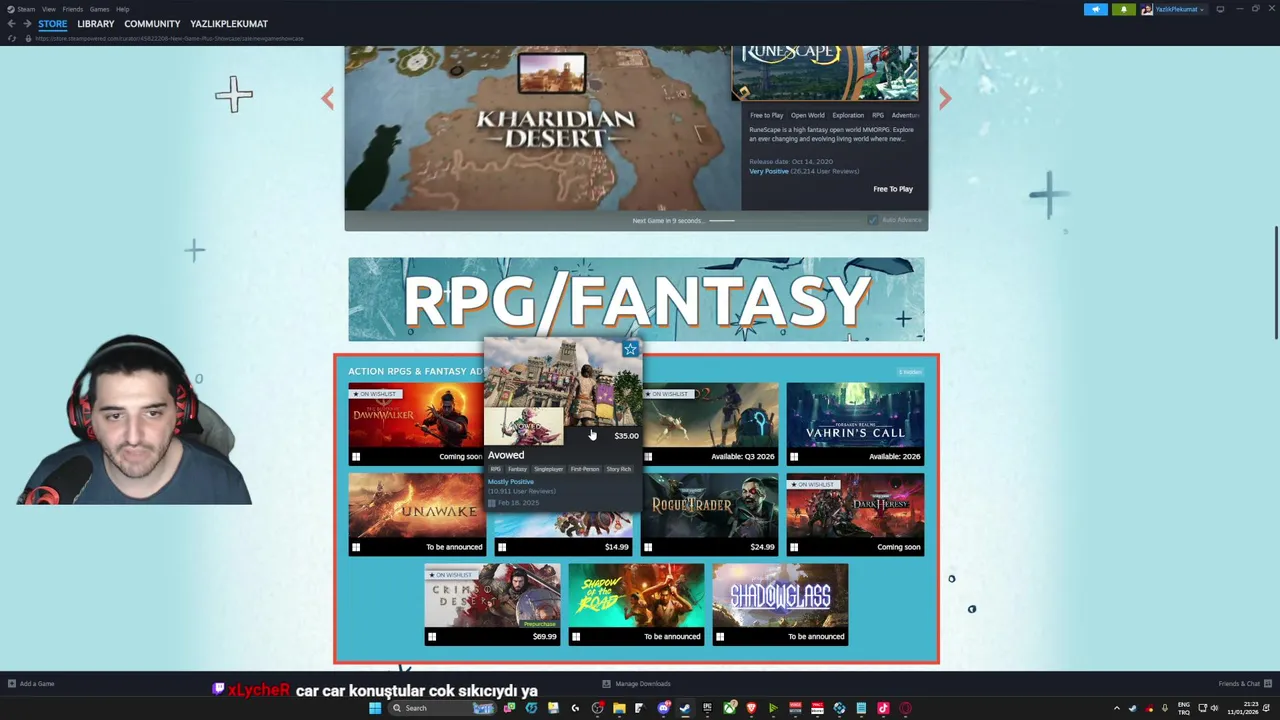Click the page vertical scrollbar
Screen dimensions: 1280x720
1275,284
